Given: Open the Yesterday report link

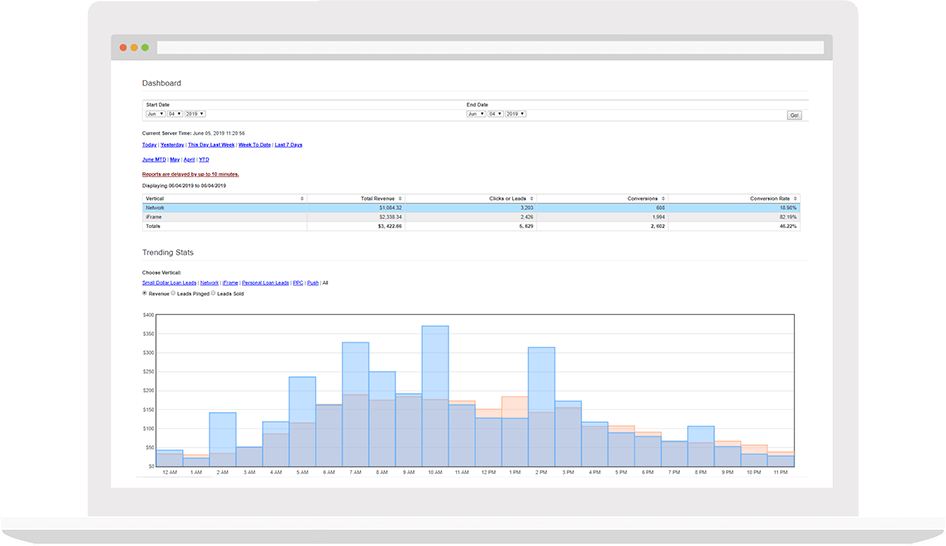Looking at the screenshot, I should [x=172, y=145].
